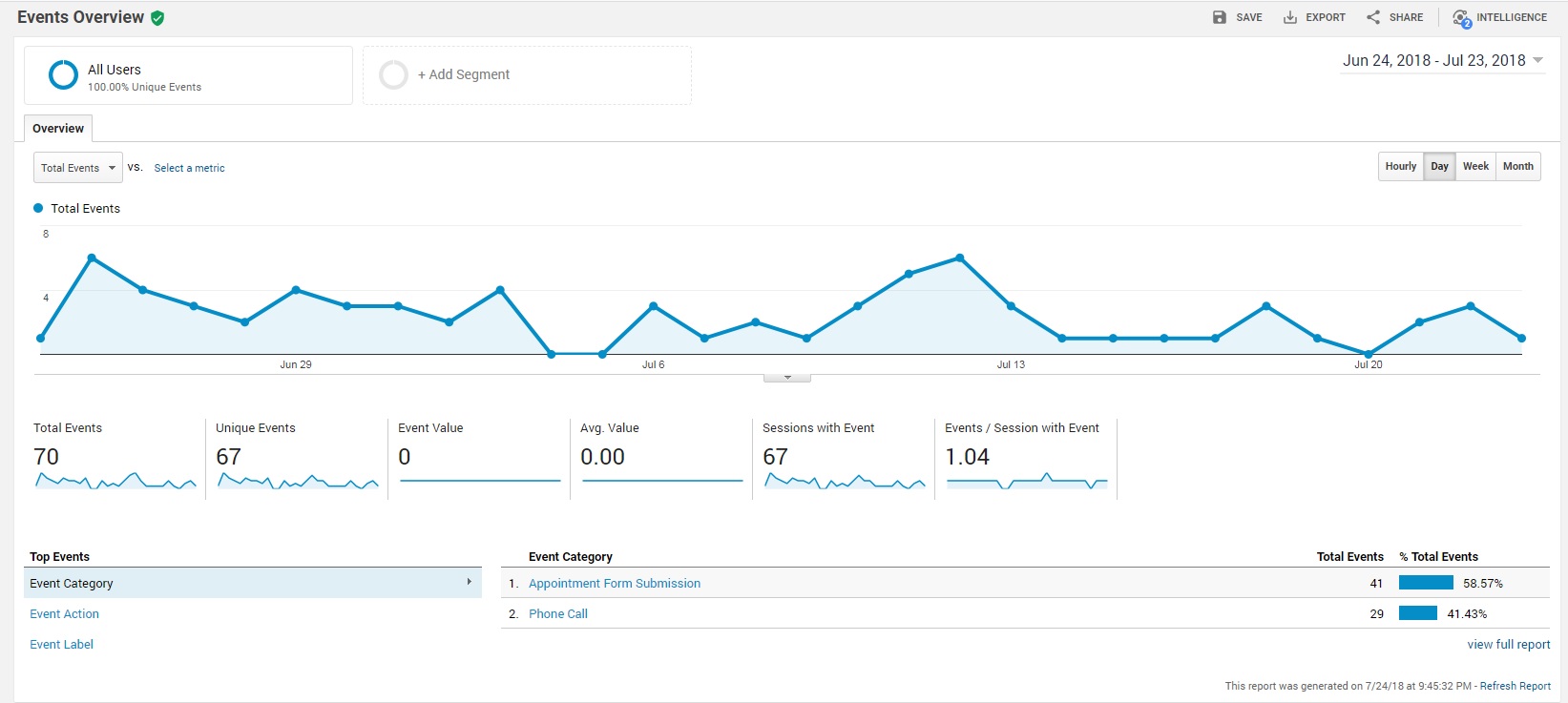
Task: Click the Event Category arrow indicator
Action: click(x=469, y=582)
